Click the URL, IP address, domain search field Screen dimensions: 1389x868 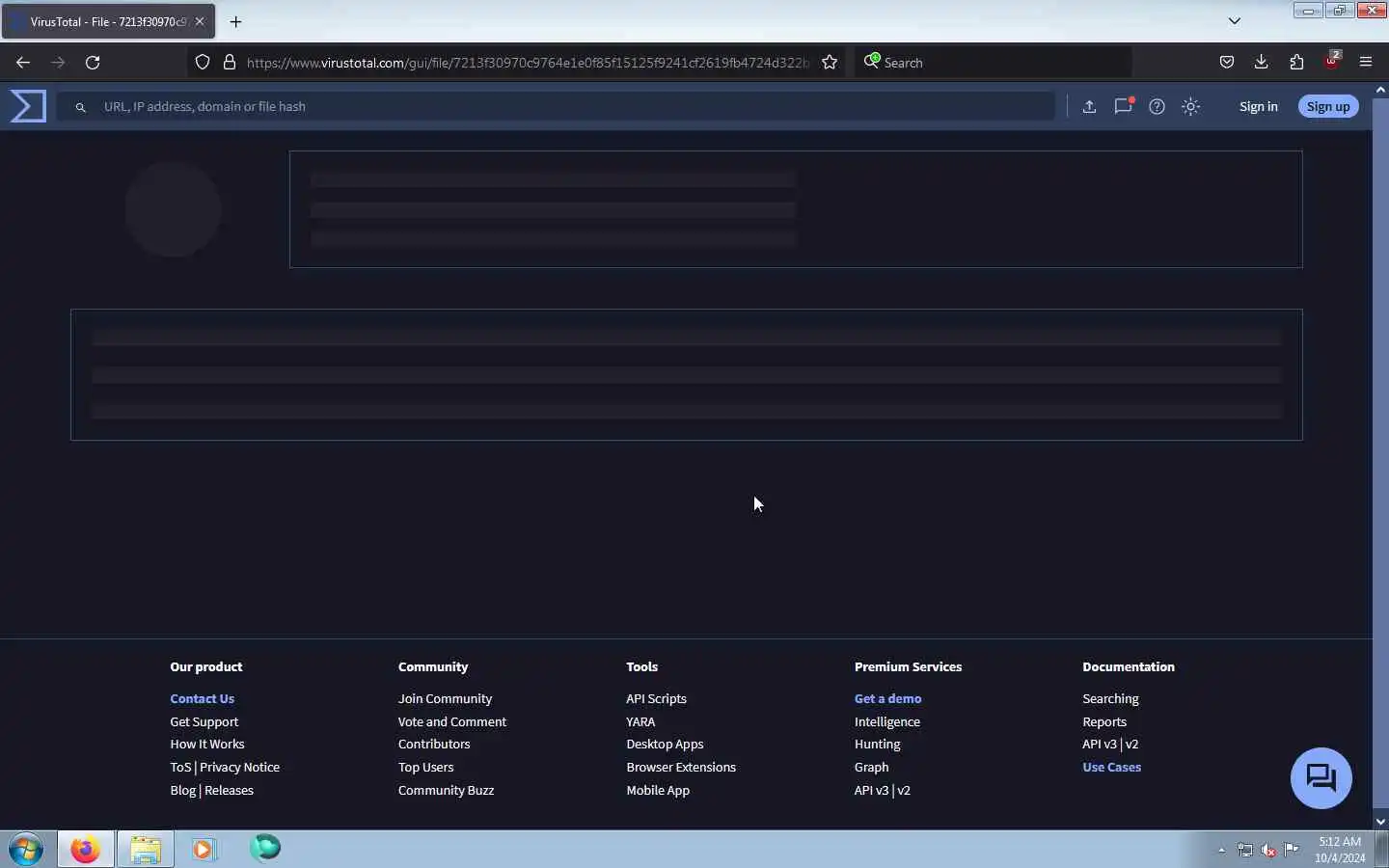click(x=556, y=107)
